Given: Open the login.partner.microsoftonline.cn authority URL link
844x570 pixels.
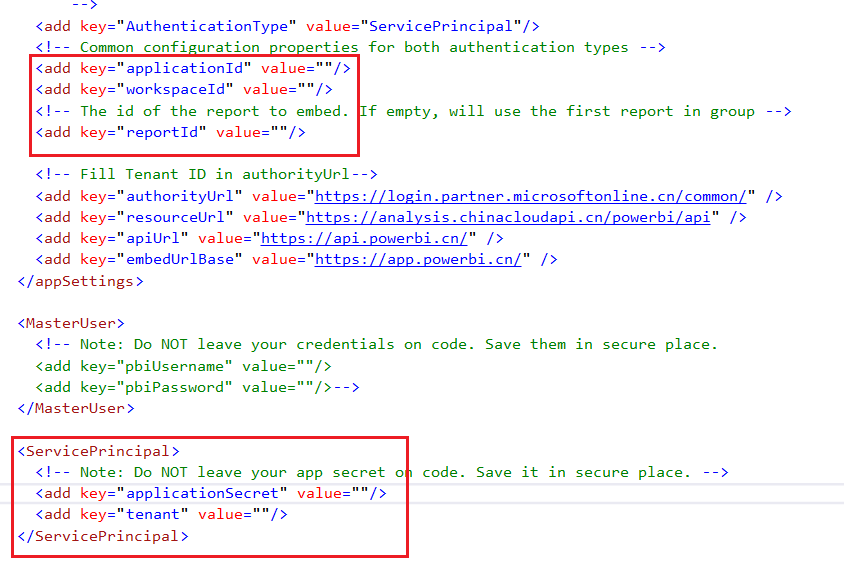Looking at the screenshot, I should pyautogui.click(x=530, y=197).
